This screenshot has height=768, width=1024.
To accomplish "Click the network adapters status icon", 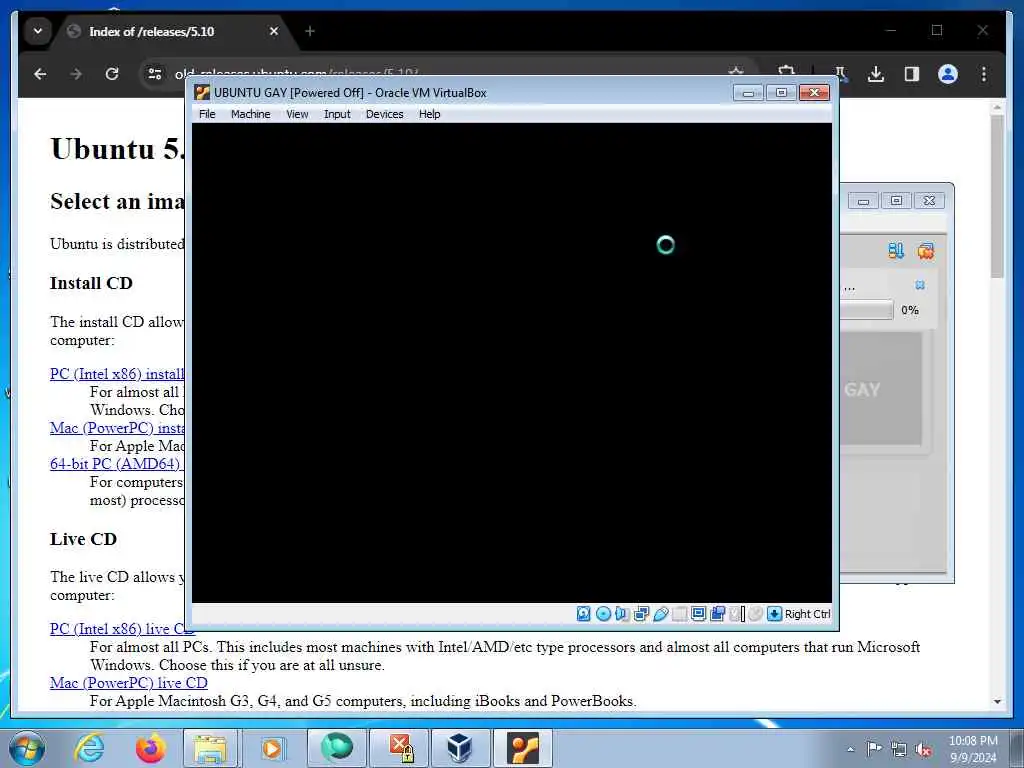I will coord(641,614).
